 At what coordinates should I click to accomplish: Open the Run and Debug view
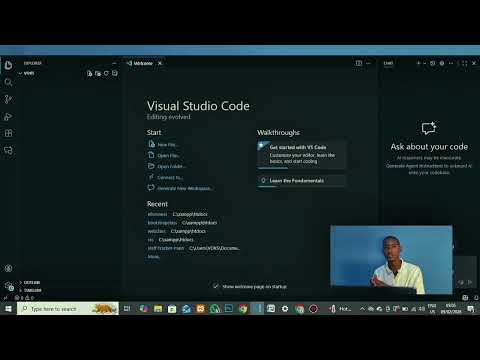[x=8, y=116]
